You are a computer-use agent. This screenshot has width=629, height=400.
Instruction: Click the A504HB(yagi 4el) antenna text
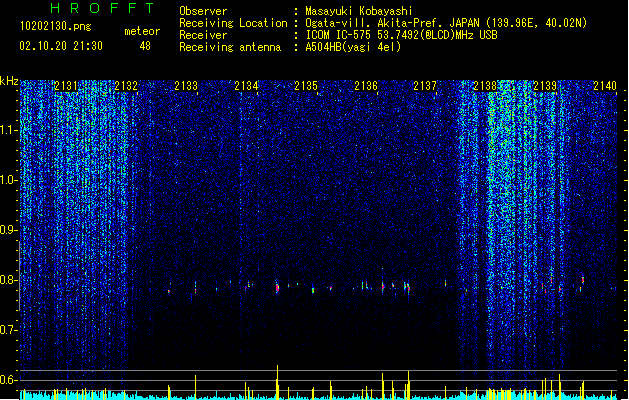353,47
